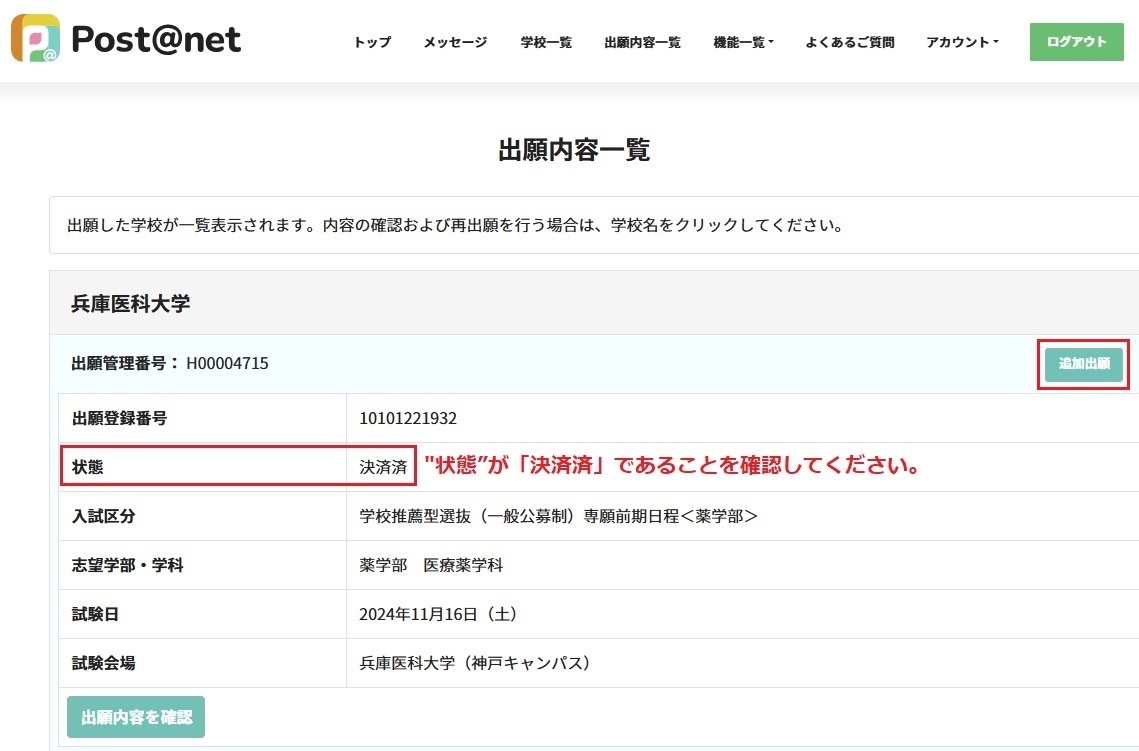Click the 状態 row label
Image resolution: width=1139 pixels, height=751 pixels.
pos(88,467)
